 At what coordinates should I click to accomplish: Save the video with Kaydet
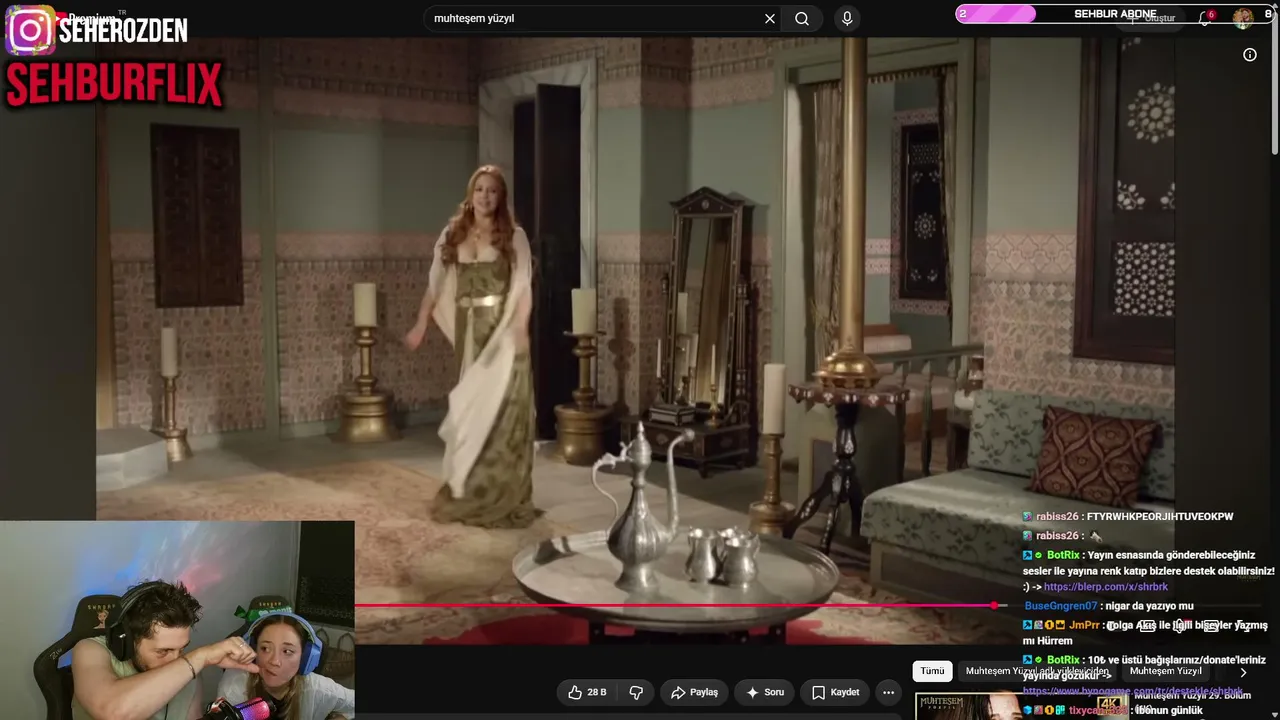point(836,692)
